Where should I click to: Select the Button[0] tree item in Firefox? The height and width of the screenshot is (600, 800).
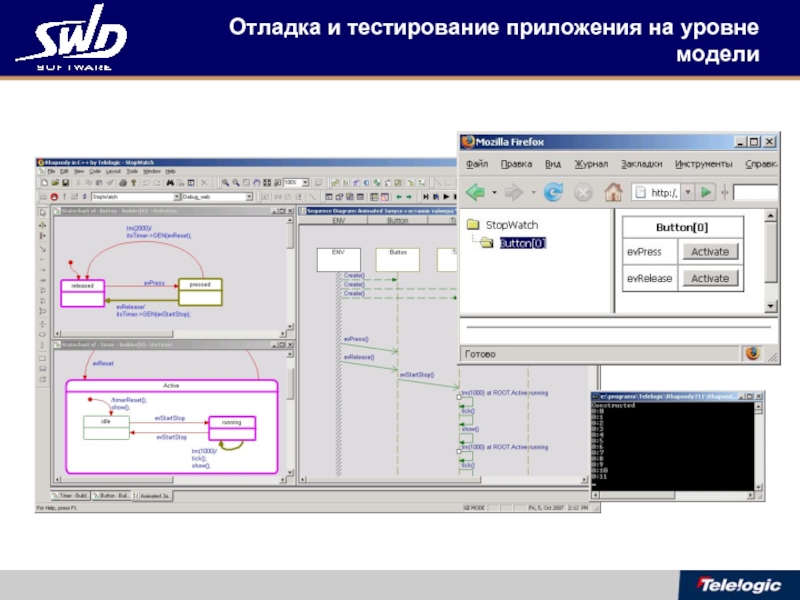point(522,243)
